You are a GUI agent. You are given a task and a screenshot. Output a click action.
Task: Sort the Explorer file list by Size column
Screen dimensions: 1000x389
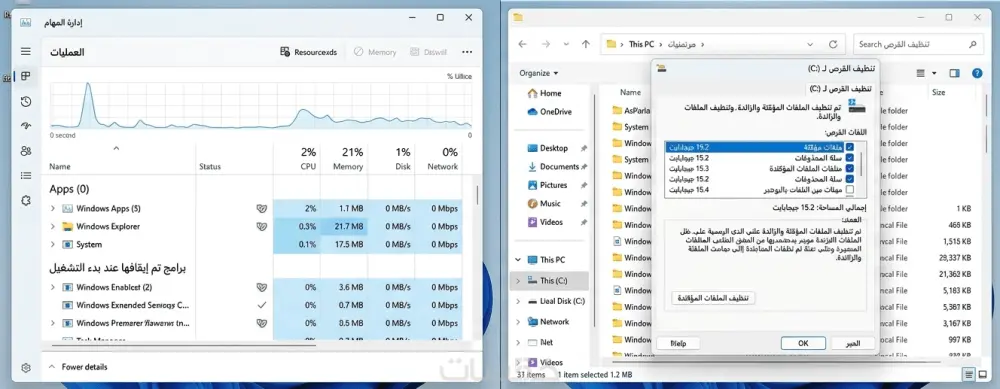tap(938, 92)
